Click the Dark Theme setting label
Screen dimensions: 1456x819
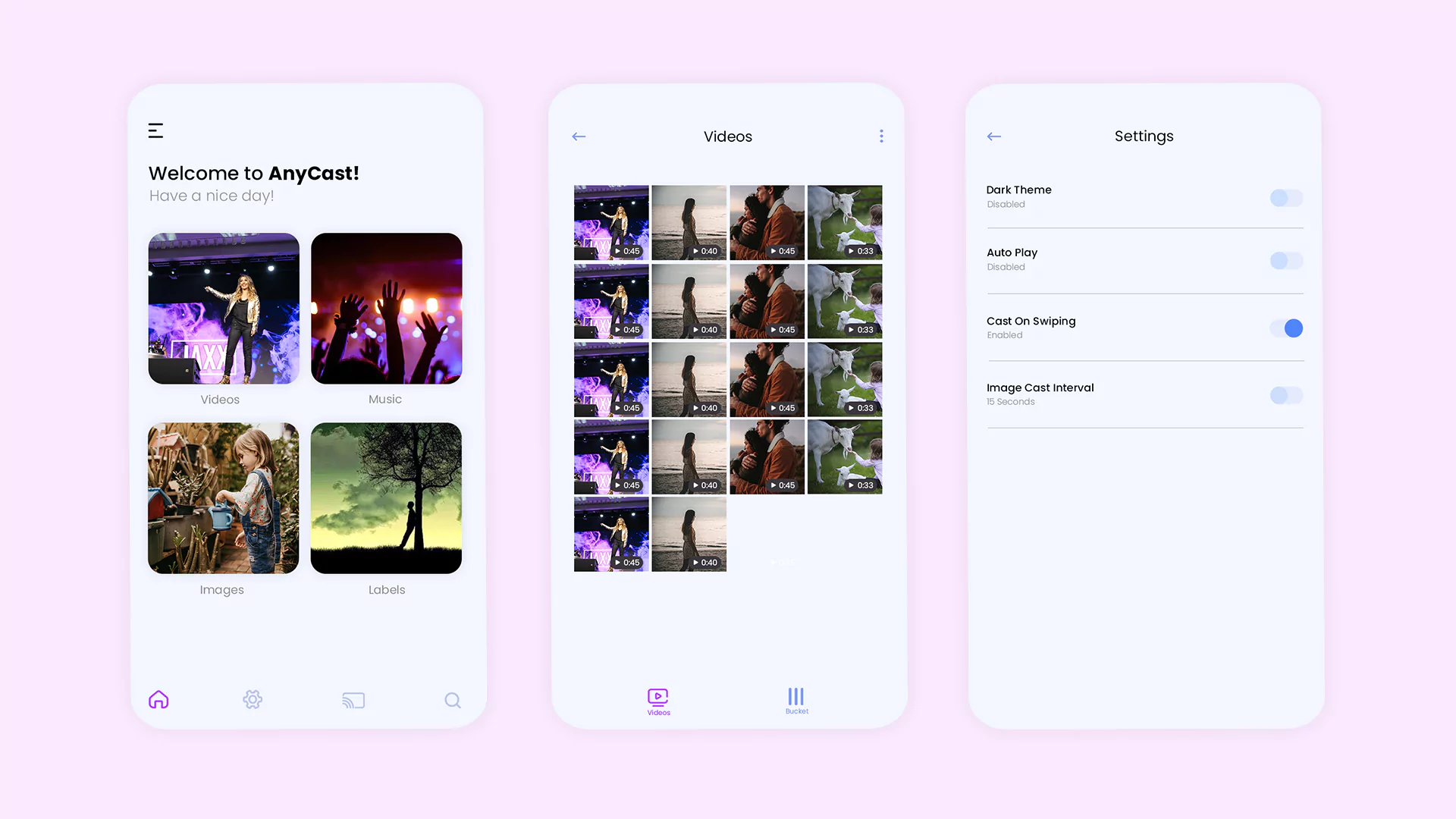1018,190
